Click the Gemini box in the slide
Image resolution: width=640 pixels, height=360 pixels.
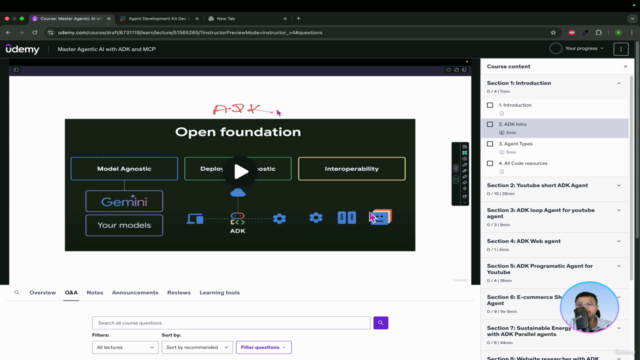point(124,201)
